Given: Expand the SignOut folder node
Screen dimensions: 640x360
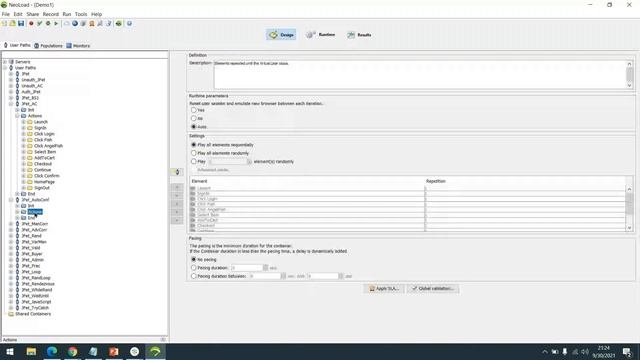Looking at the screenshot, I should pyautogui.click(x=24, y=188).
